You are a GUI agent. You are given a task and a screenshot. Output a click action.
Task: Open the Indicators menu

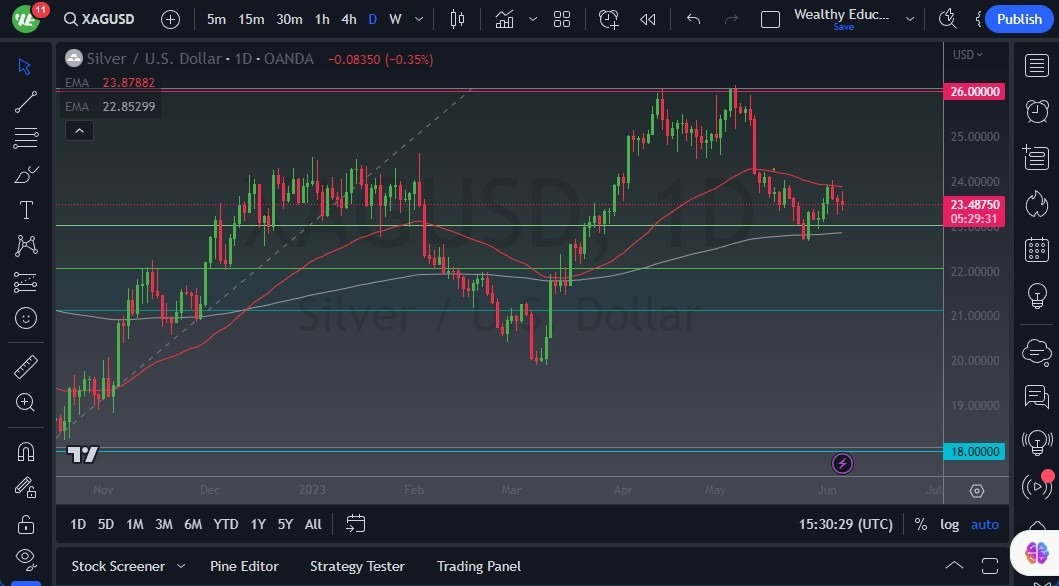pos(504,18)
